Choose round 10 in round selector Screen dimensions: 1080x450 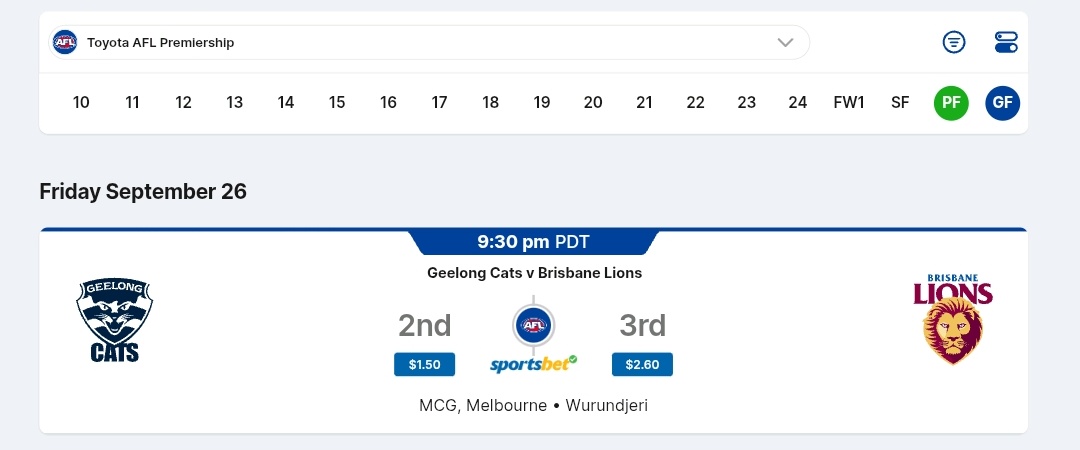pyautogui.click(x=81, y=102)
